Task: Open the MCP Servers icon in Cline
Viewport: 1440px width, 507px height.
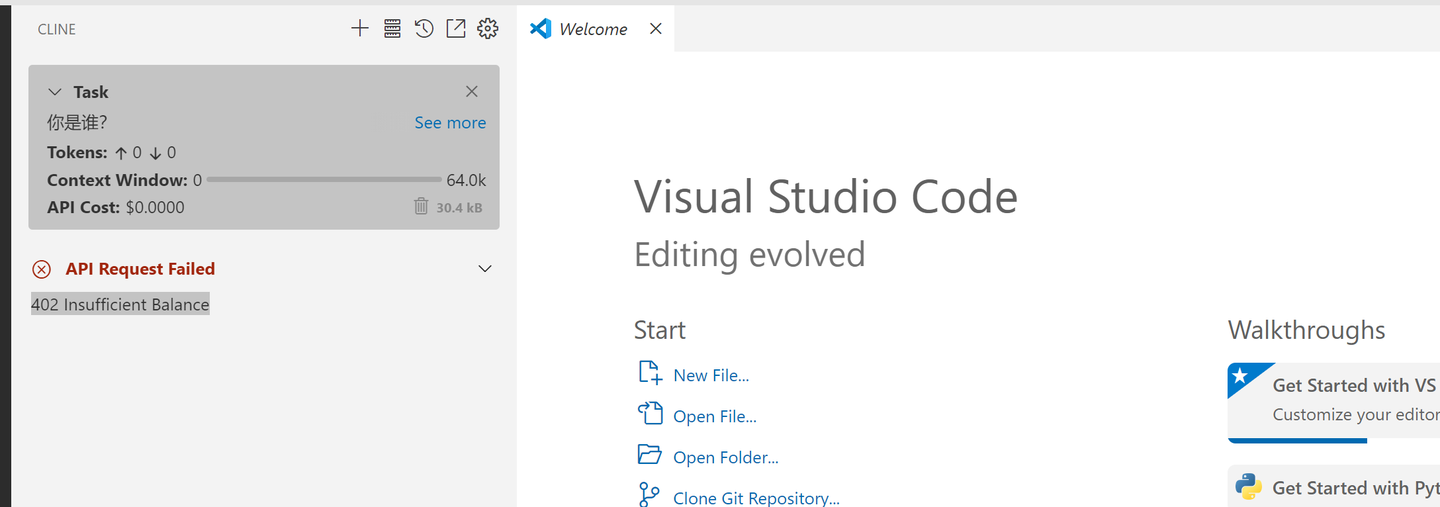Action: (x=392, y=29)
